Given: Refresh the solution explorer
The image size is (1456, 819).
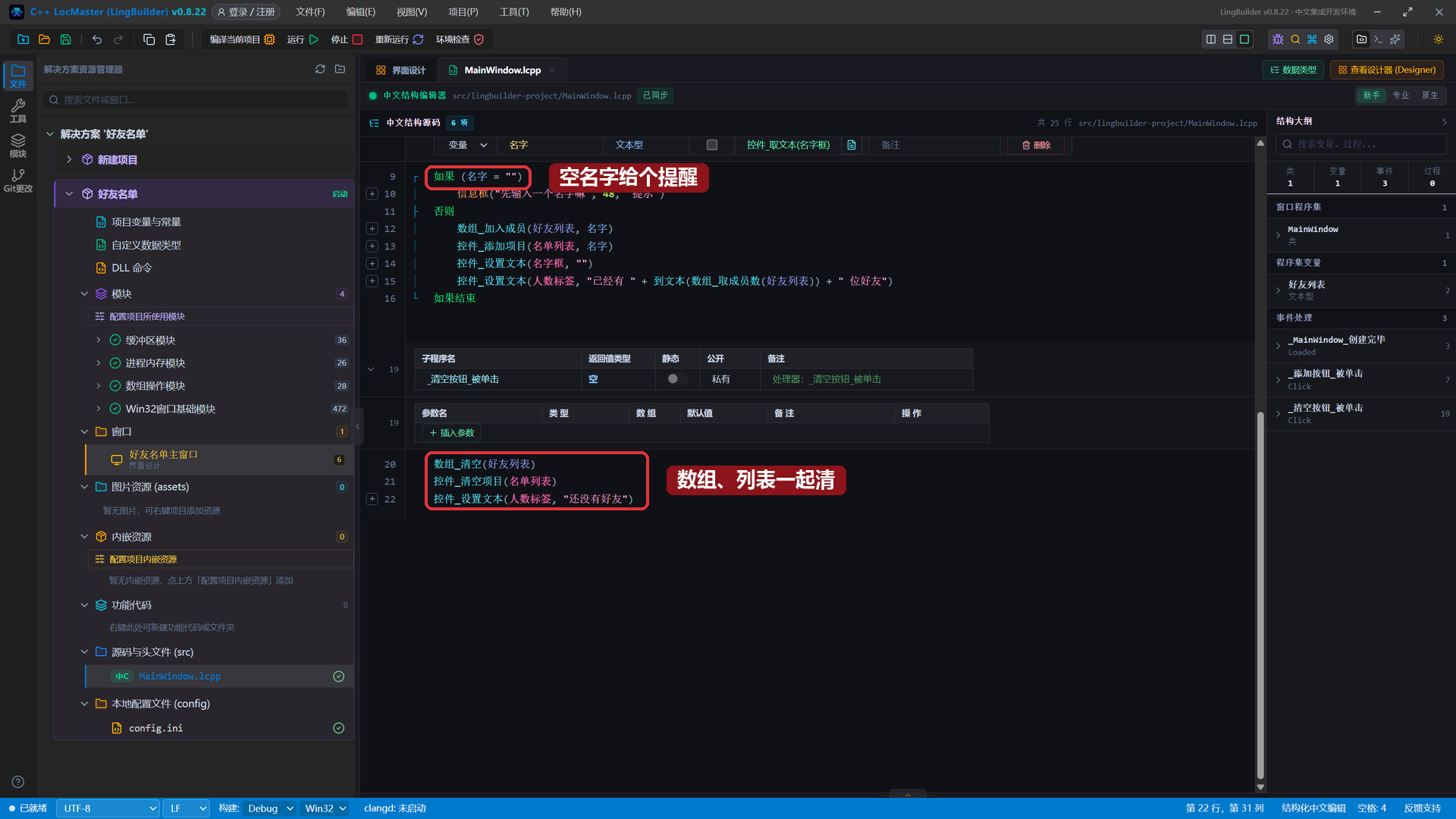Looking at the screenshot, I should coord(320,69).
